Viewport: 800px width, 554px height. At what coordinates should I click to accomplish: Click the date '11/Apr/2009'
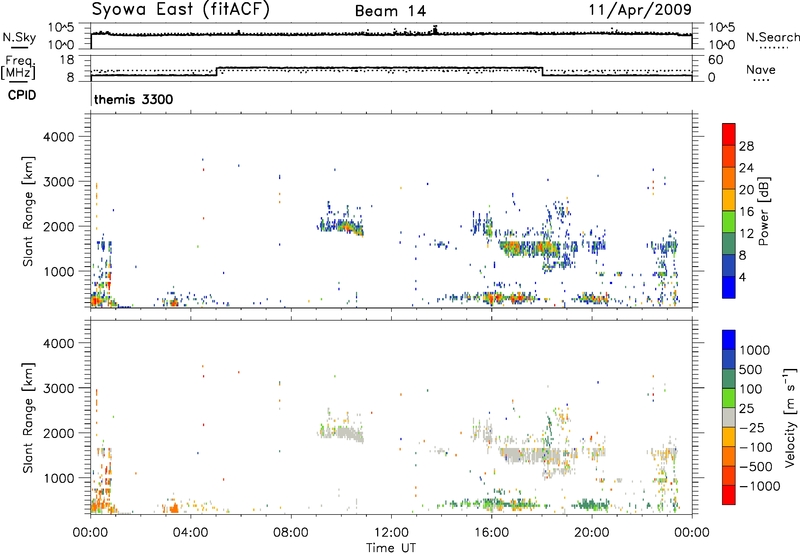pos(640,9)
